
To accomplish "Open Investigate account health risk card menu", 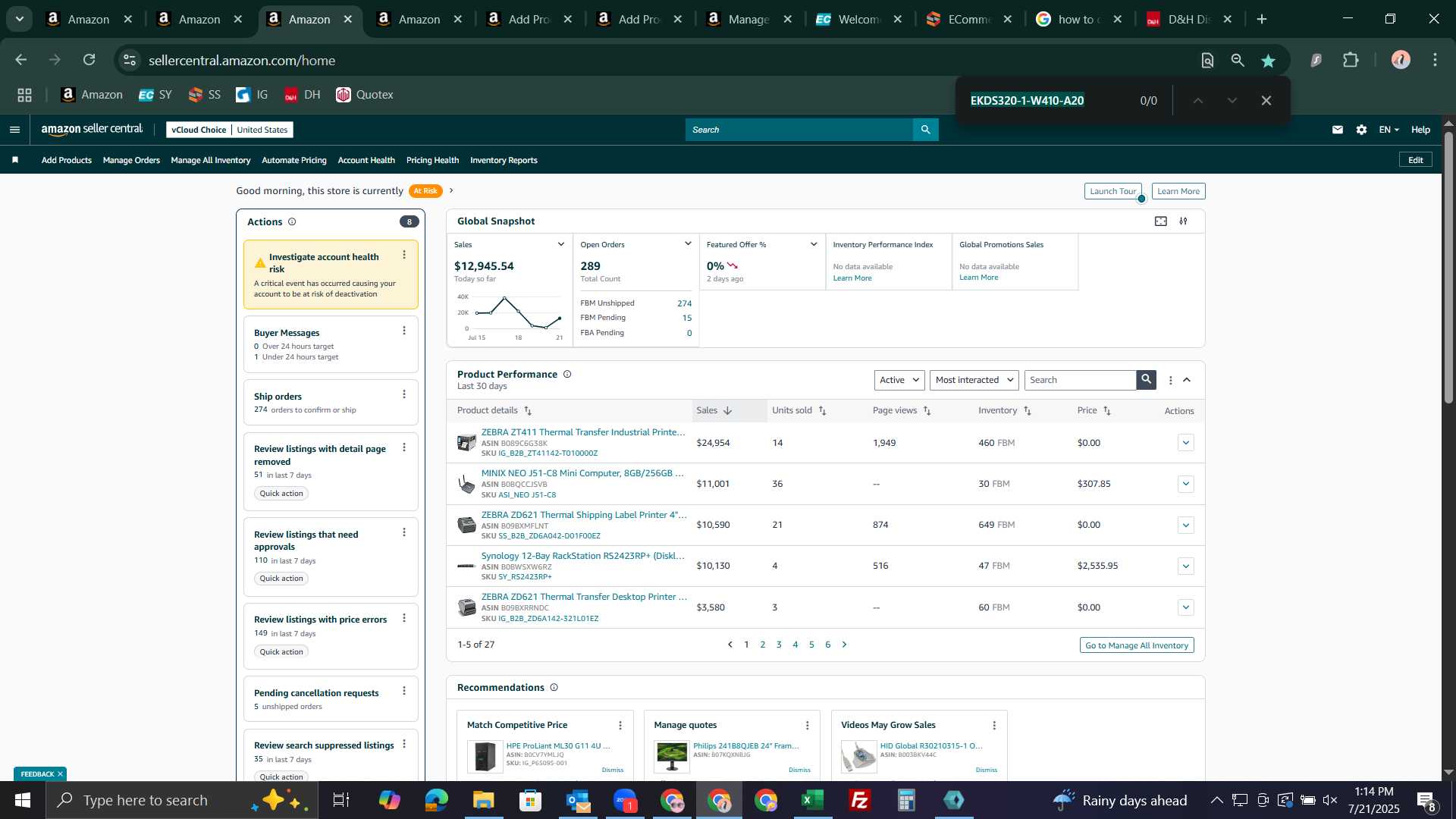I will point(404,256).
